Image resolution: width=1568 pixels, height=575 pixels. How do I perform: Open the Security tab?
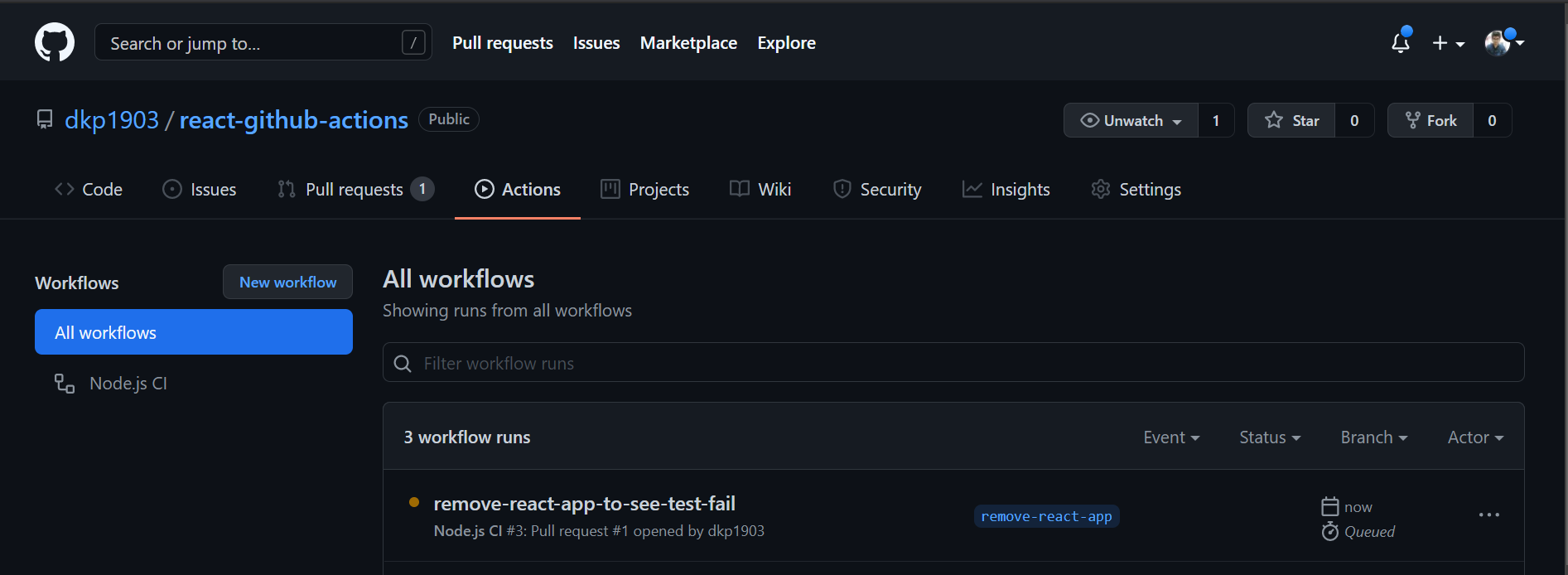point(877,190)
